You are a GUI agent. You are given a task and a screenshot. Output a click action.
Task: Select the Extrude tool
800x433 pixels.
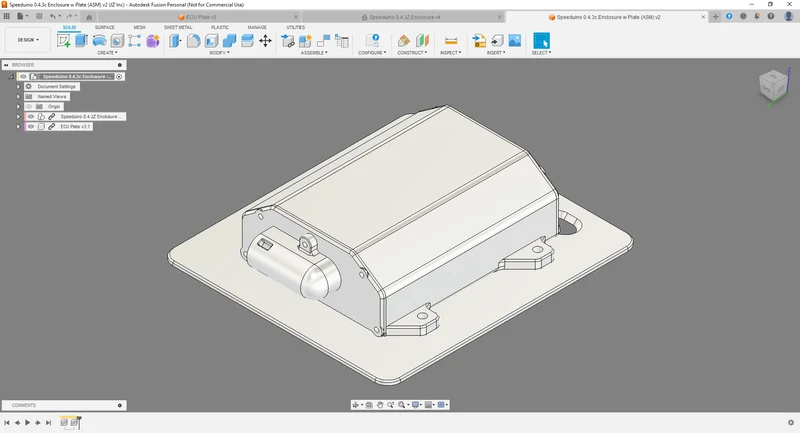coord(81,41)
